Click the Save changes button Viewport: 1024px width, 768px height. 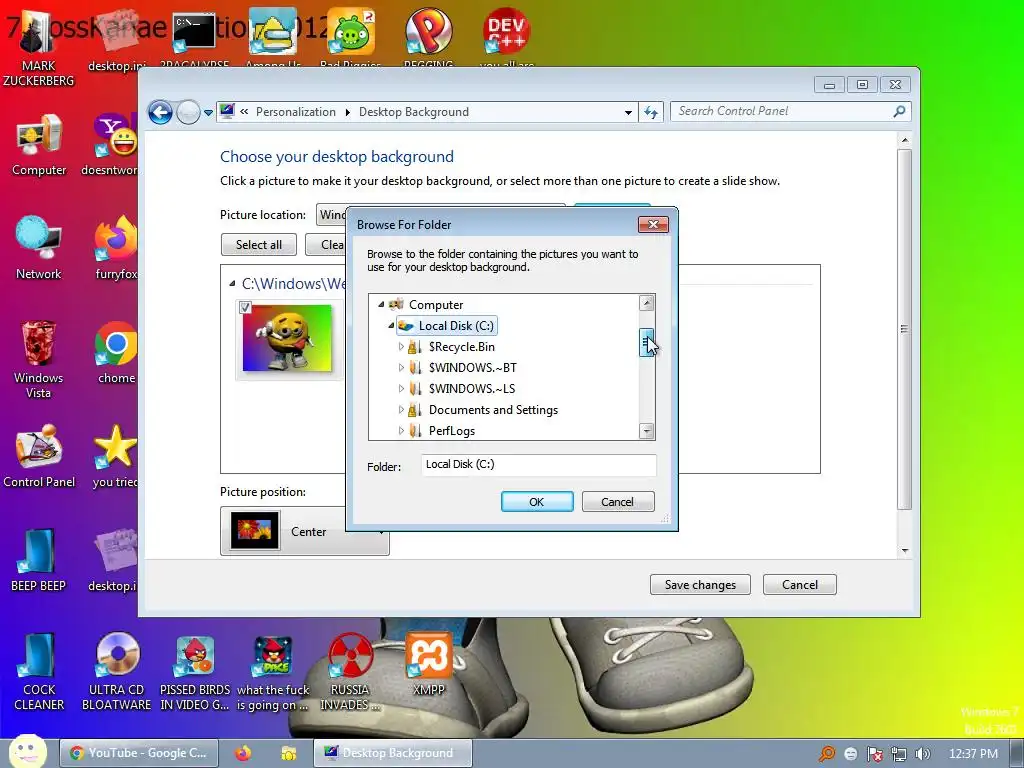700,584
